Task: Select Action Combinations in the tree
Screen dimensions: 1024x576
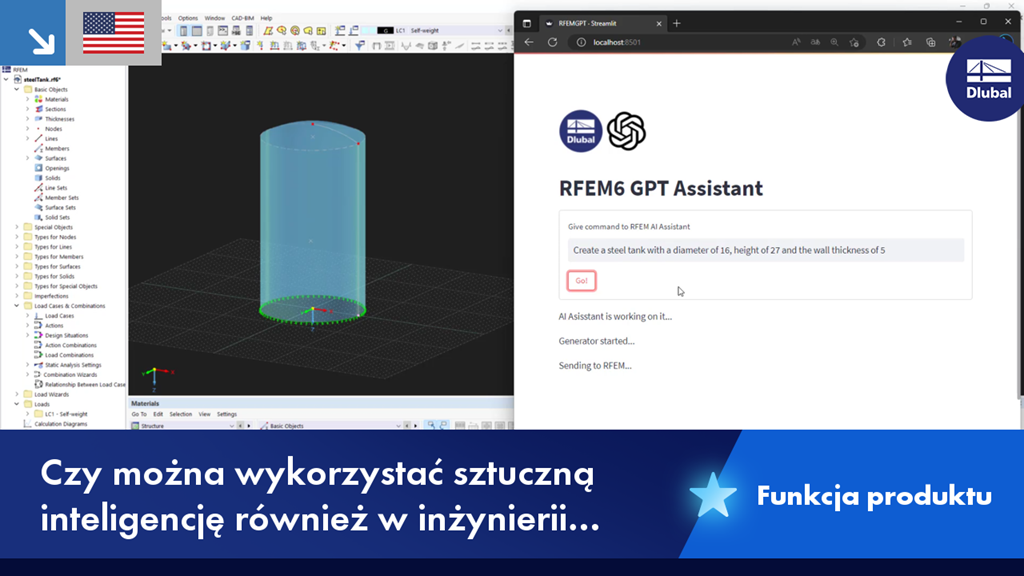Action: pos(71,345)
